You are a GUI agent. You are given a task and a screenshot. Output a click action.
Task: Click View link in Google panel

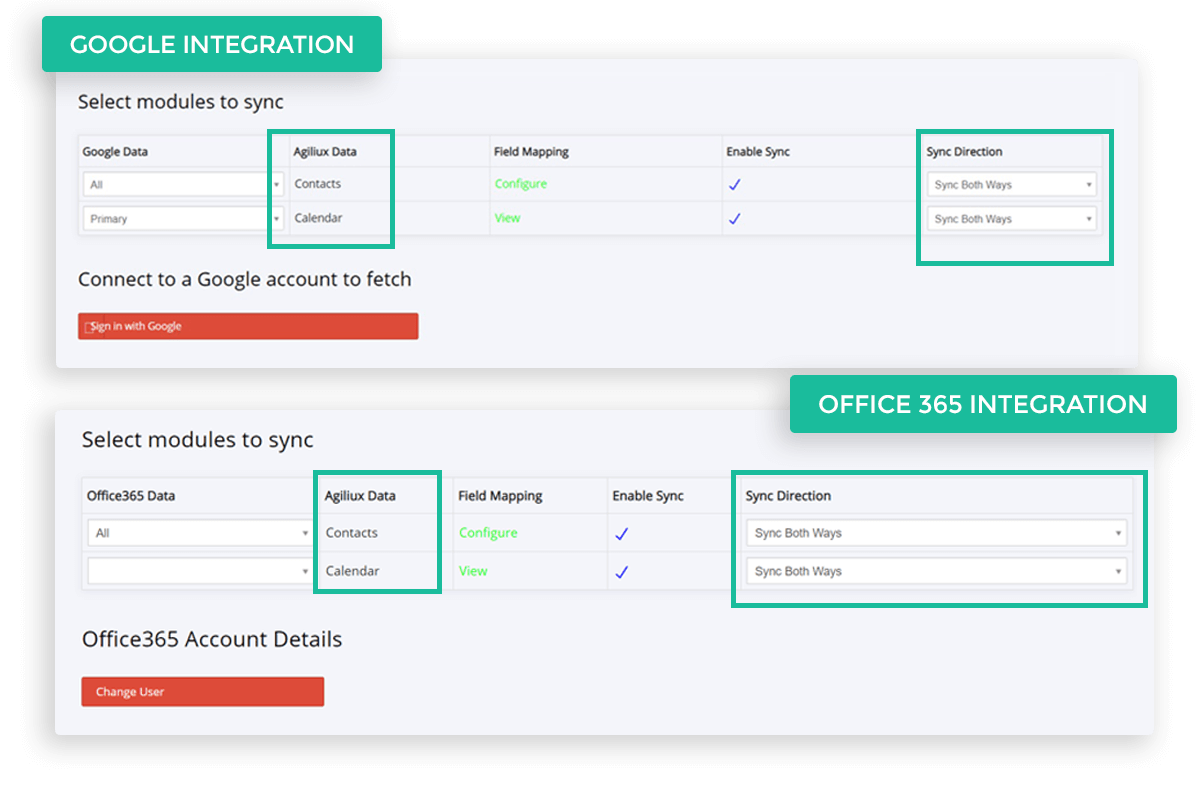[507, 218]
